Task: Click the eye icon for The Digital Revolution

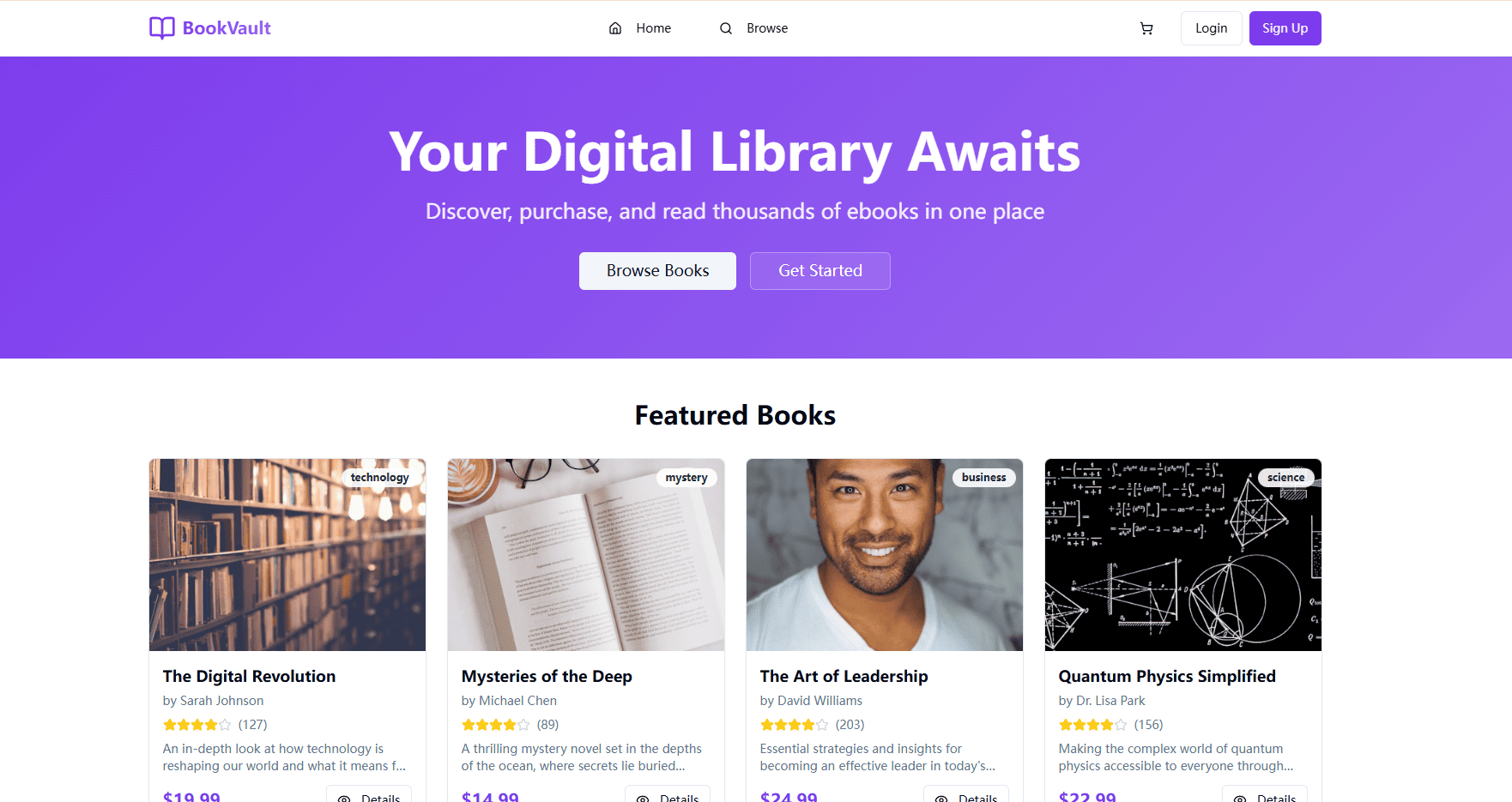Action: click(344, 798)
